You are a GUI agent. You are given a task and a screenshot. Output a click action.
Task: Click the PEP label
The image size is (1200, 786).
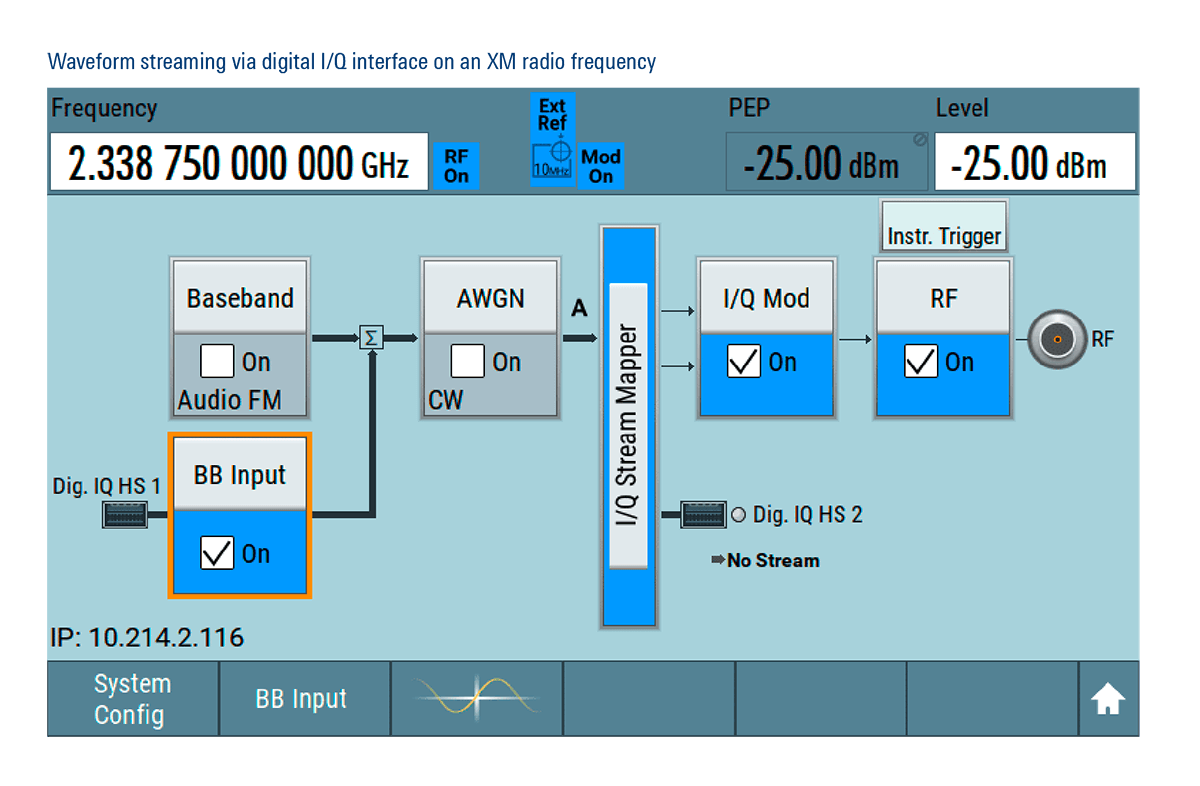click(x=749, y=107)
